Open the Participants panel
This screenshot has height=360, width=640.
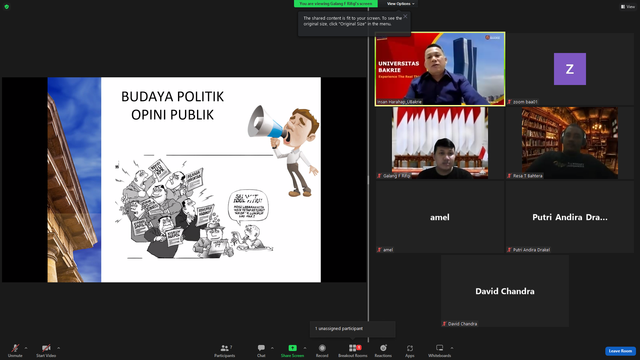click(x=224, y=350)
